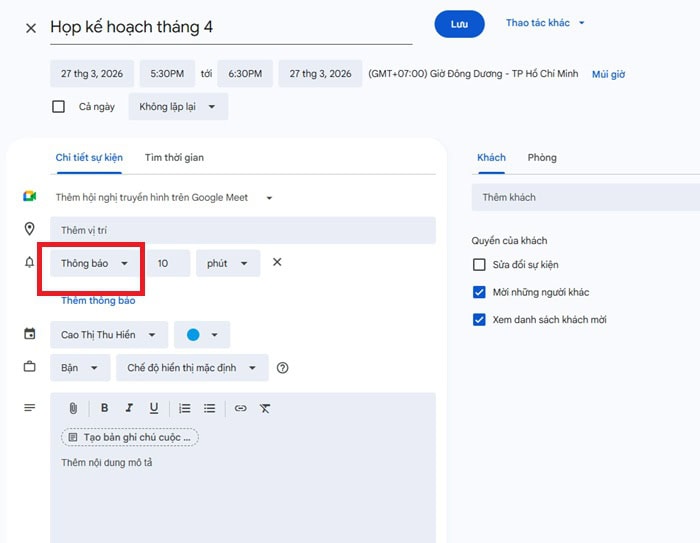The height and width of the screenshot is (543, 700).
Task: Uncheck Mời những người khác
Action: coord(479,292)
